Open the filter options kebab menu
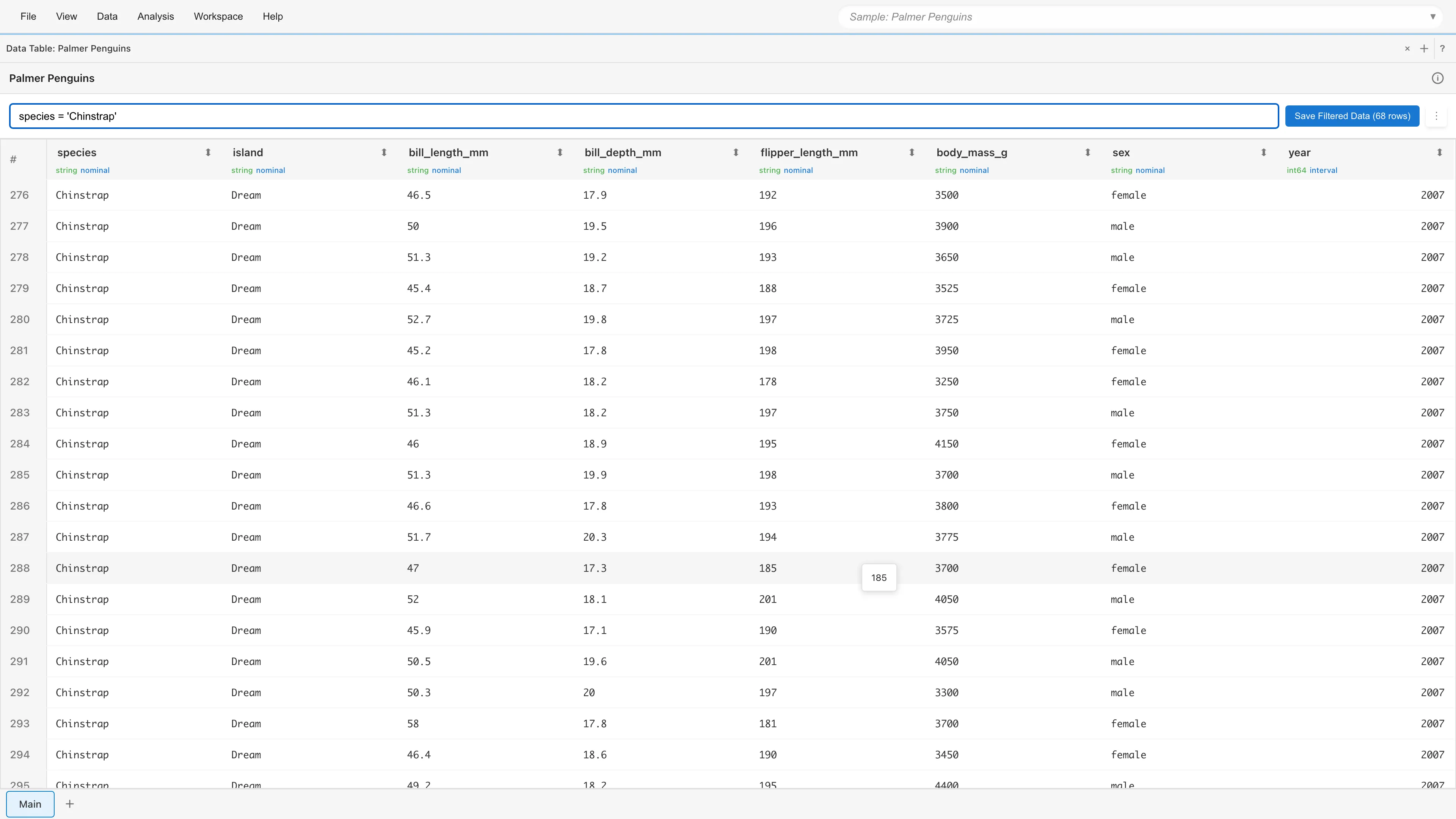1456x819 pixels. [x=1436, y=116]
